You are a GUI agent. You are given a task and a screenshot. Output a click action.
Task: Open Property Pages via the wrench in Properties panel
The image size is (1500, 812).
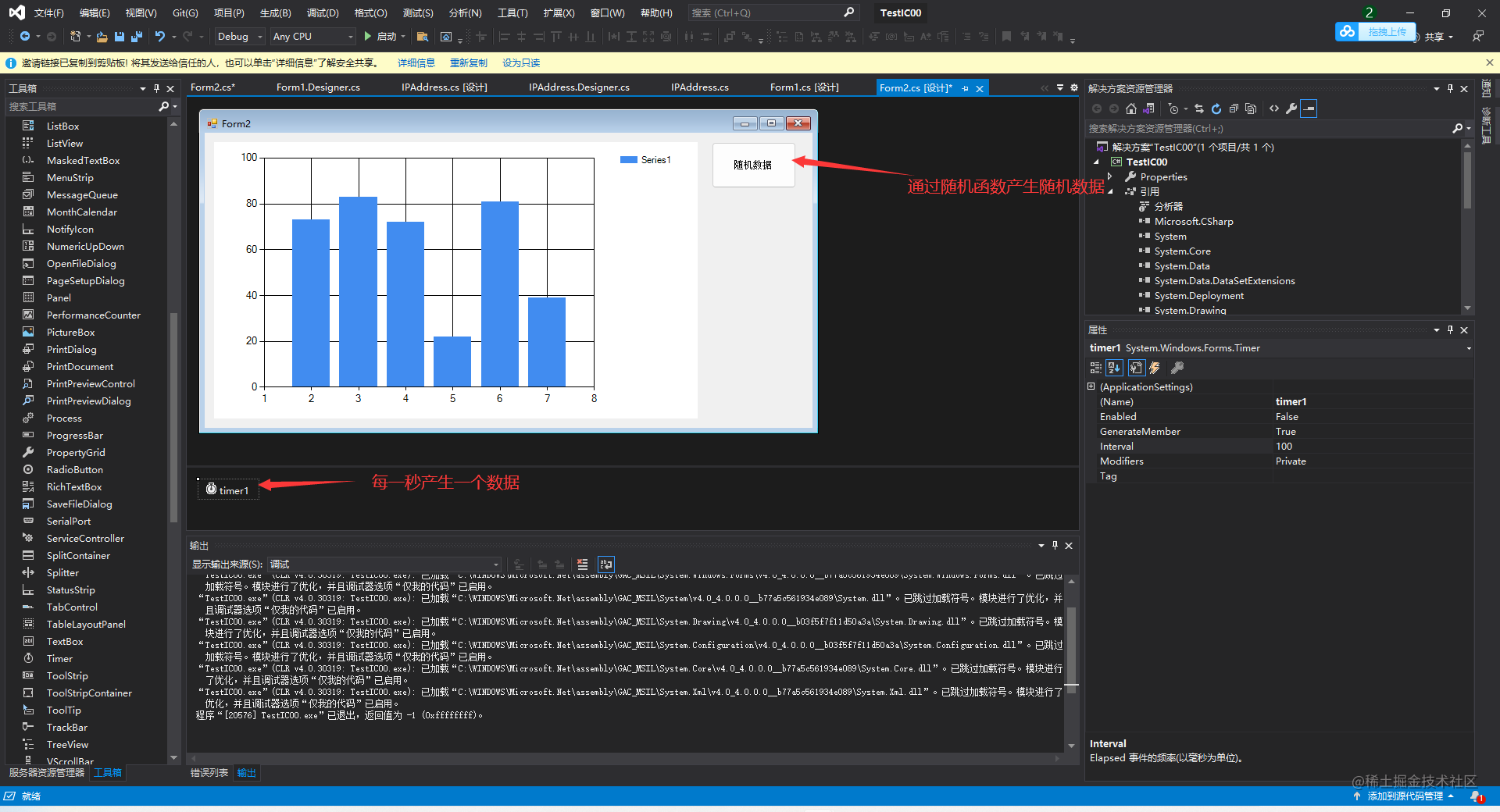click(x=1177, y=368)
